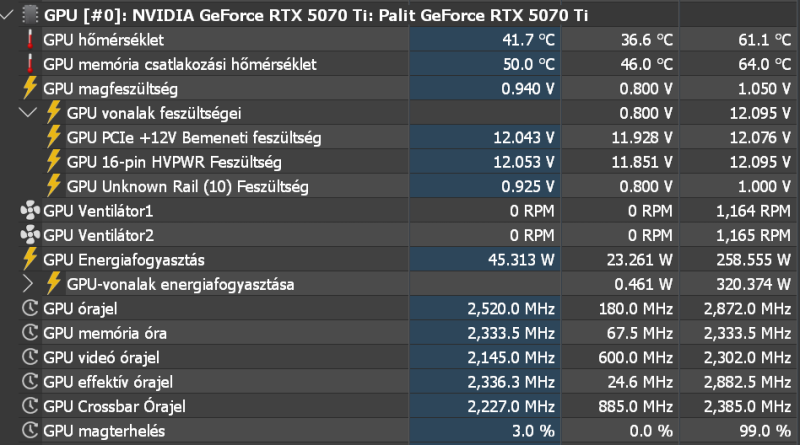Click fan icon next to GPU Ventilátor2
Screen dimensions: 800x445
pyautogui.click(x=30, y=235)
